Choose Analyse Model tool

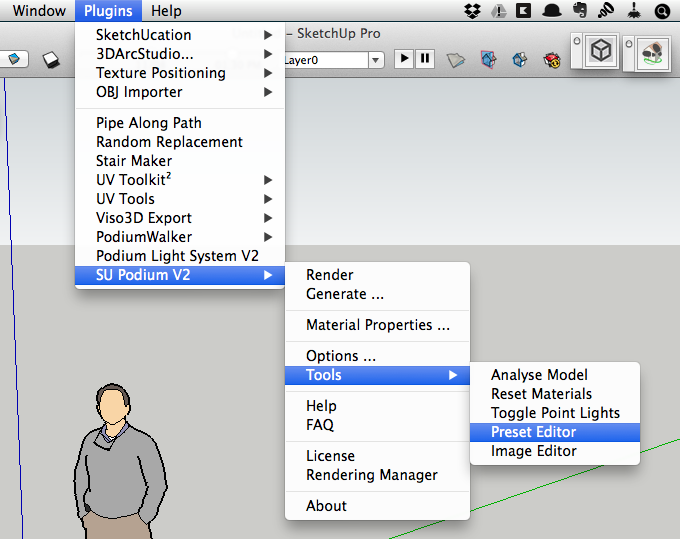coord(555,375)
